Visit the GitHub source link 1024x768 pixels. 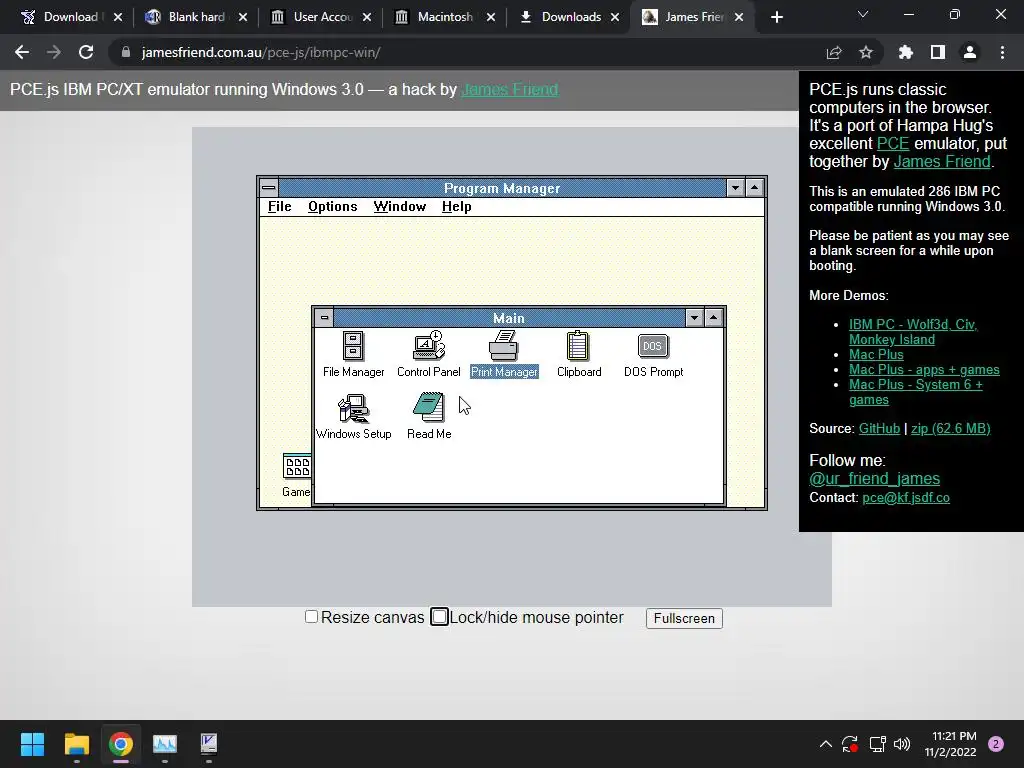point(879,428)
